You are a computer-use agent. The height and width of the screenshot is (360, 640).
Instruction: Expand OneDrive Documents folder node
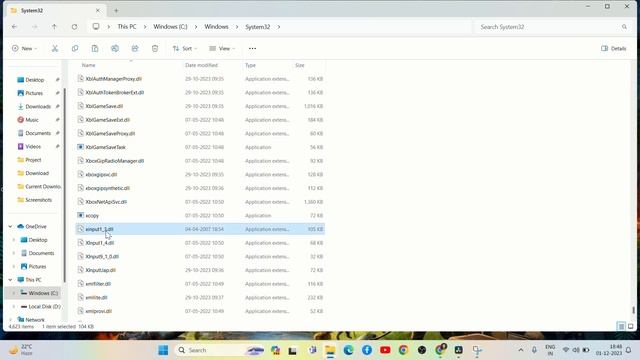(13, 253)
